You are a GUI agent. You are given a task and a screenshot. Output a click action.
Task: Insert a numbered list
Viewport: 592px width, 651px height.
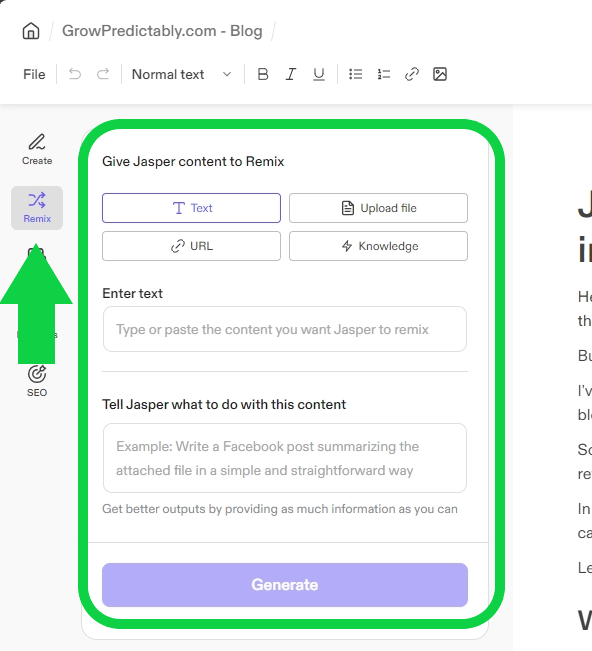384,74
